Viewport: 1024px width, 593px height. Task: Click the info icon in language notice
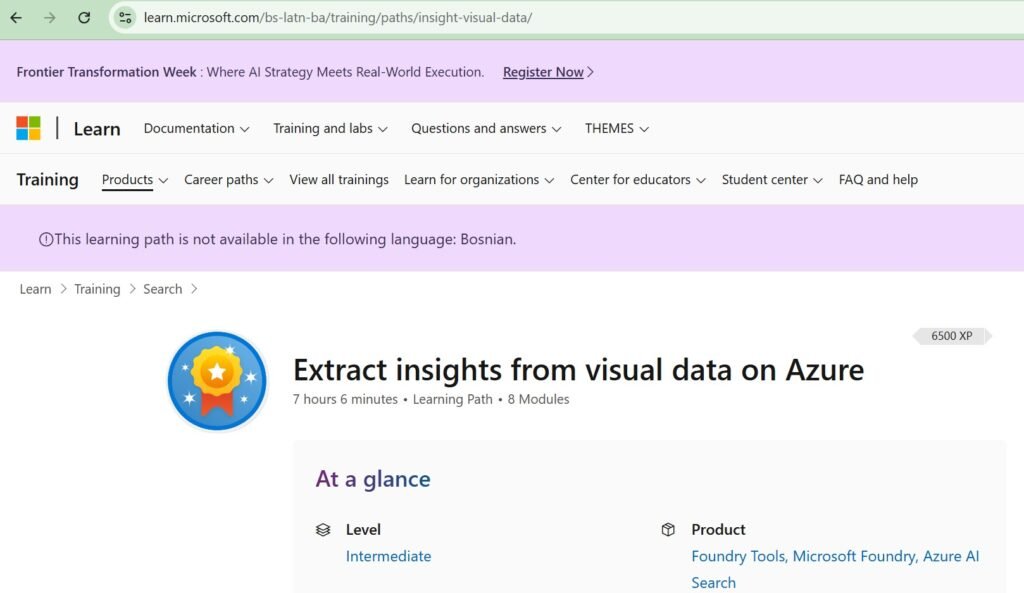click(x=46, y=240)
